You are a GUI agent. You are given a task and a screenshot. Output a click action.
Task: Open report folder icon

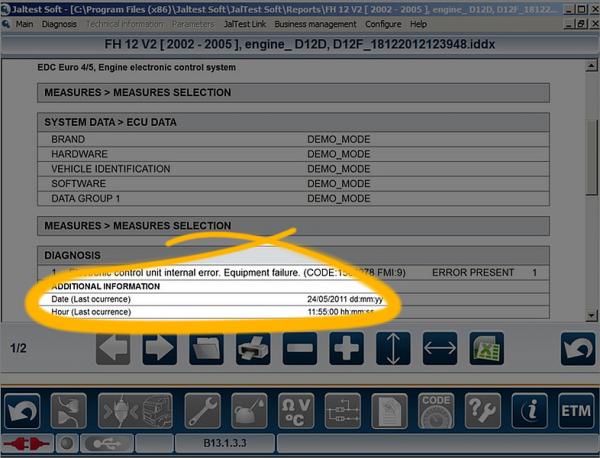click(x=206, y=348)
